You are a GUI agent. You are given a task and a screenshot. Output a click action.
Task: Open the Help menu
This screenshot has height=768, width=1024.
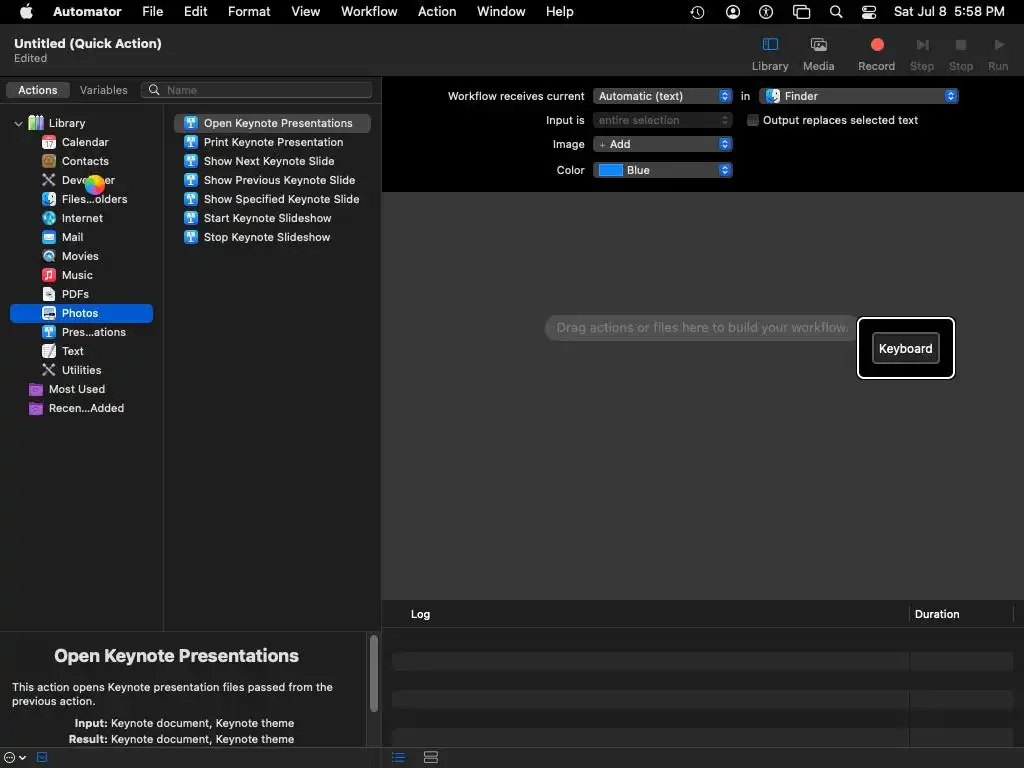560,12
